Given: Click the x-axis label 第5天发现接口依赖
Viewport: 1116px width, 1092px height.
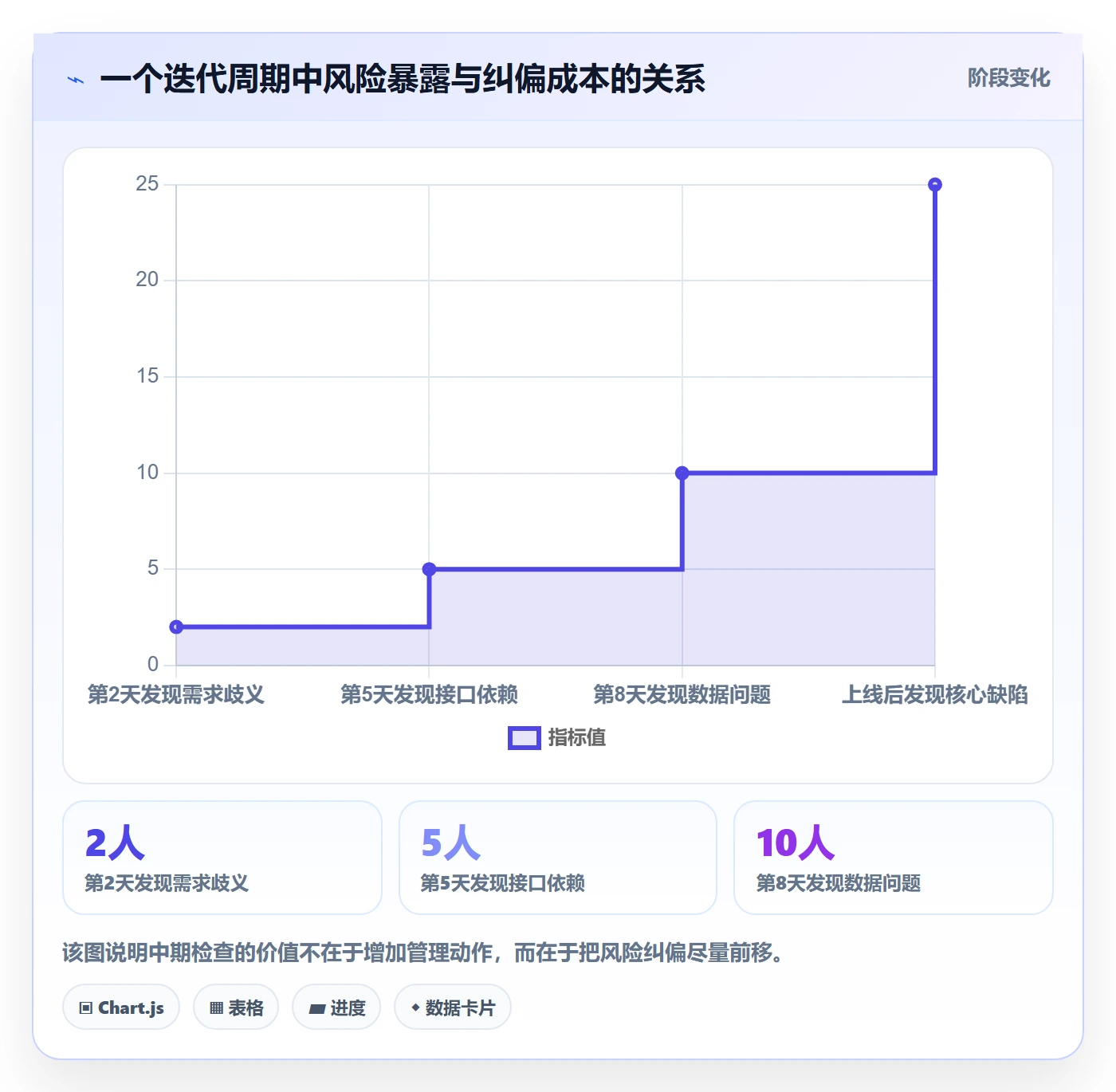Looking at the screenshot, I should tap(429, 695).
